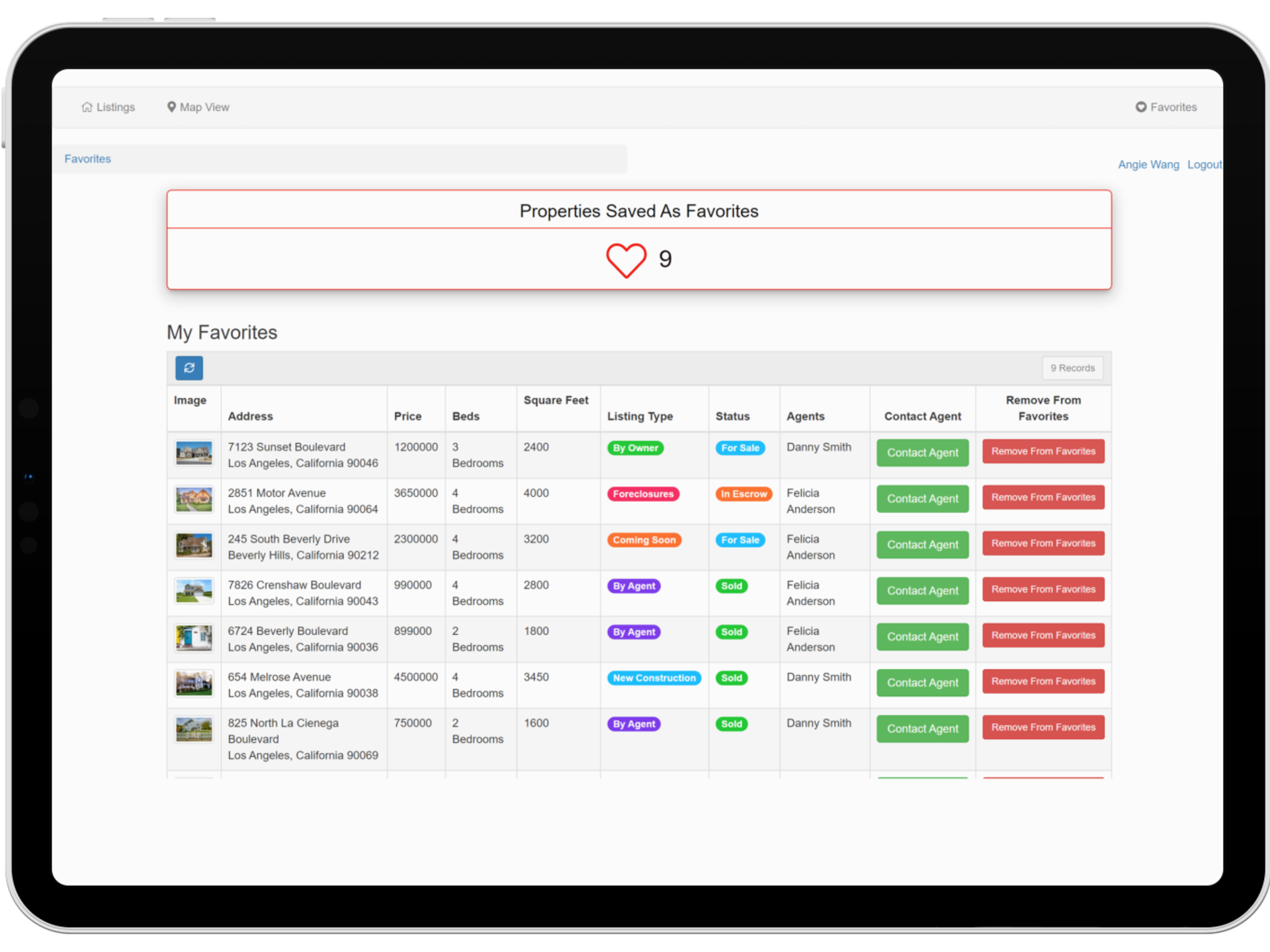
Task: Select the 7123 Sunset Boulevard address text
Action: pyautogui.click(x=303, y=456)
